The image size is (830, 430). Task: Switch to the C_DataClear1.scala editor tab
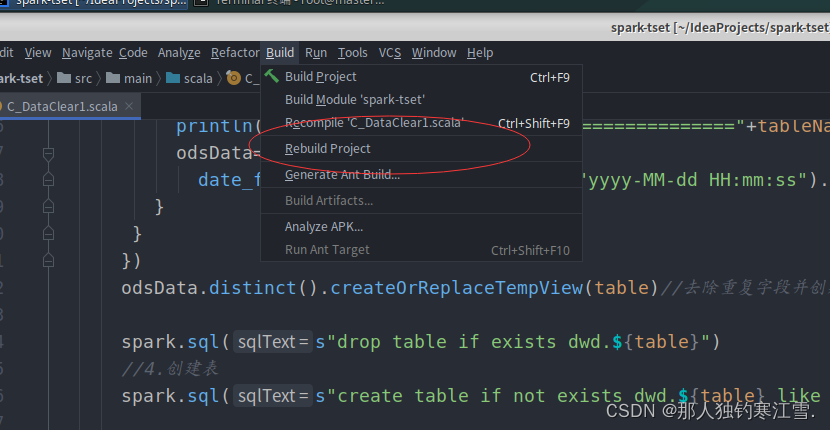[x=62, y=106]
